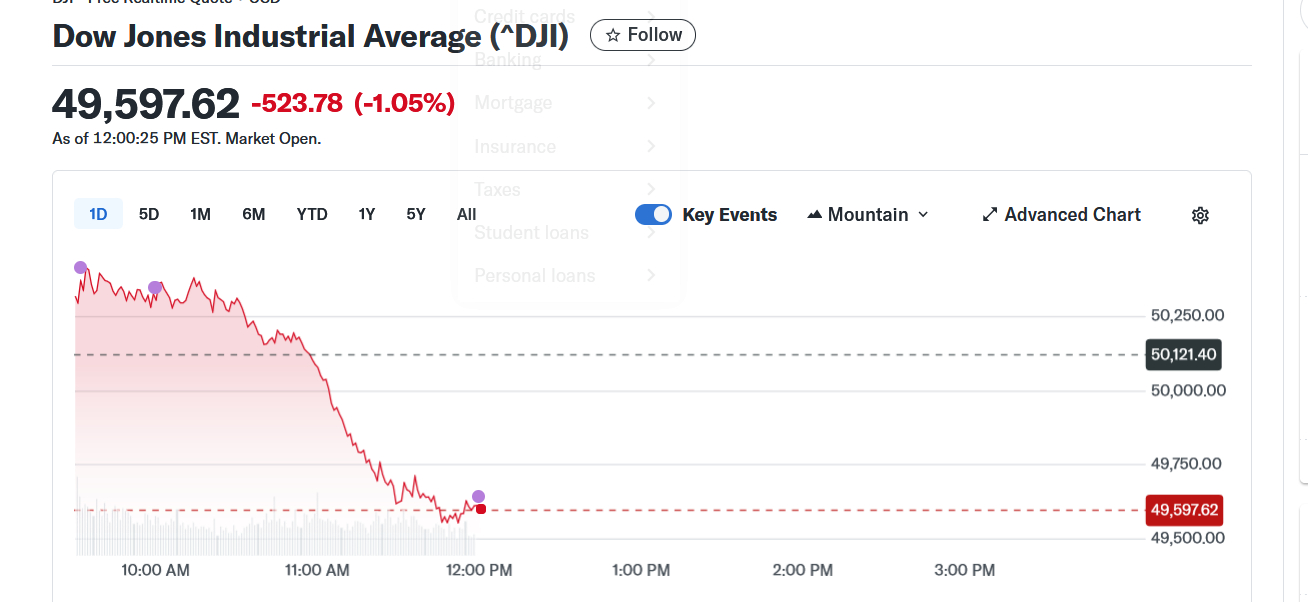1308x602 pixels.
Task: Click the purple event marker near 12:00 PM
Action: coord(478,496)
